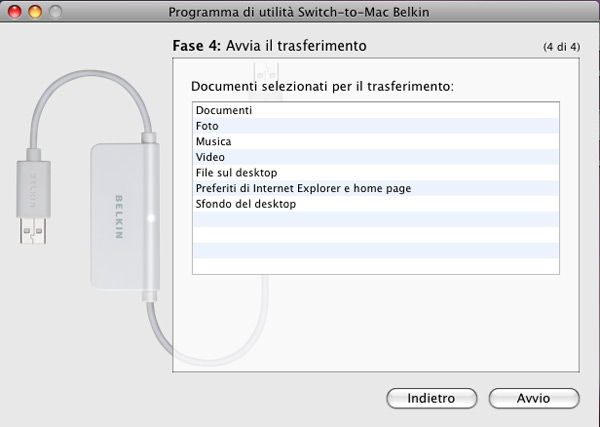The image size is (600, 427).
Task: Go back with the Indietro button
Action: (x=431, y=398)
